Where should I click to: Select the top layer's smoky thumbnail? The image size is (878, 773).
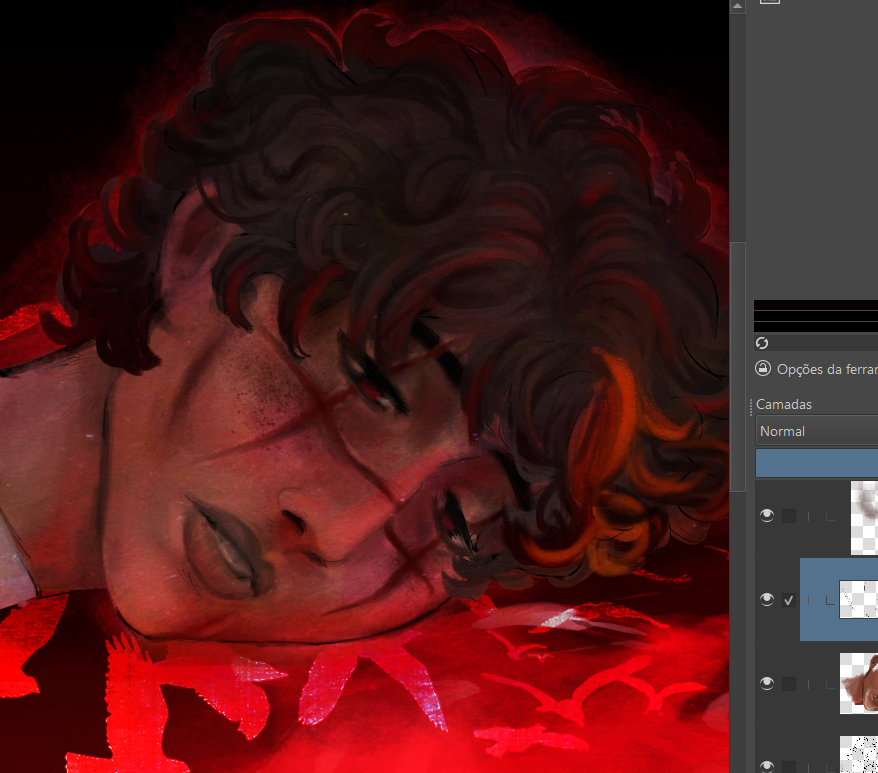point(863,516)
